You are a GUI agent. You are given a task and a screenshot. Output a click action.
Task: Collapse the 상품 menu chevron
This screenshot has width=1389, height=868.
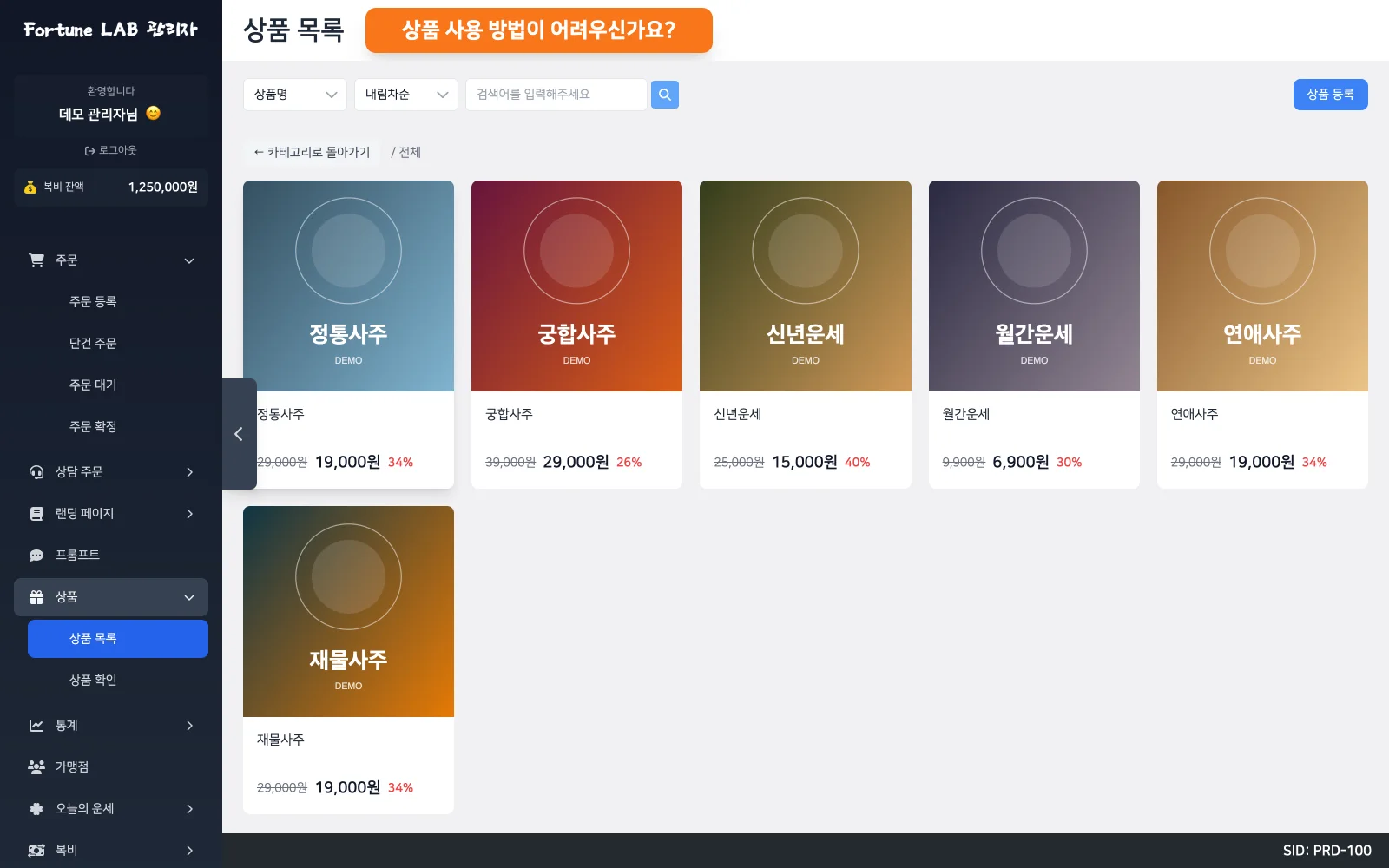(x=189, y=597)
